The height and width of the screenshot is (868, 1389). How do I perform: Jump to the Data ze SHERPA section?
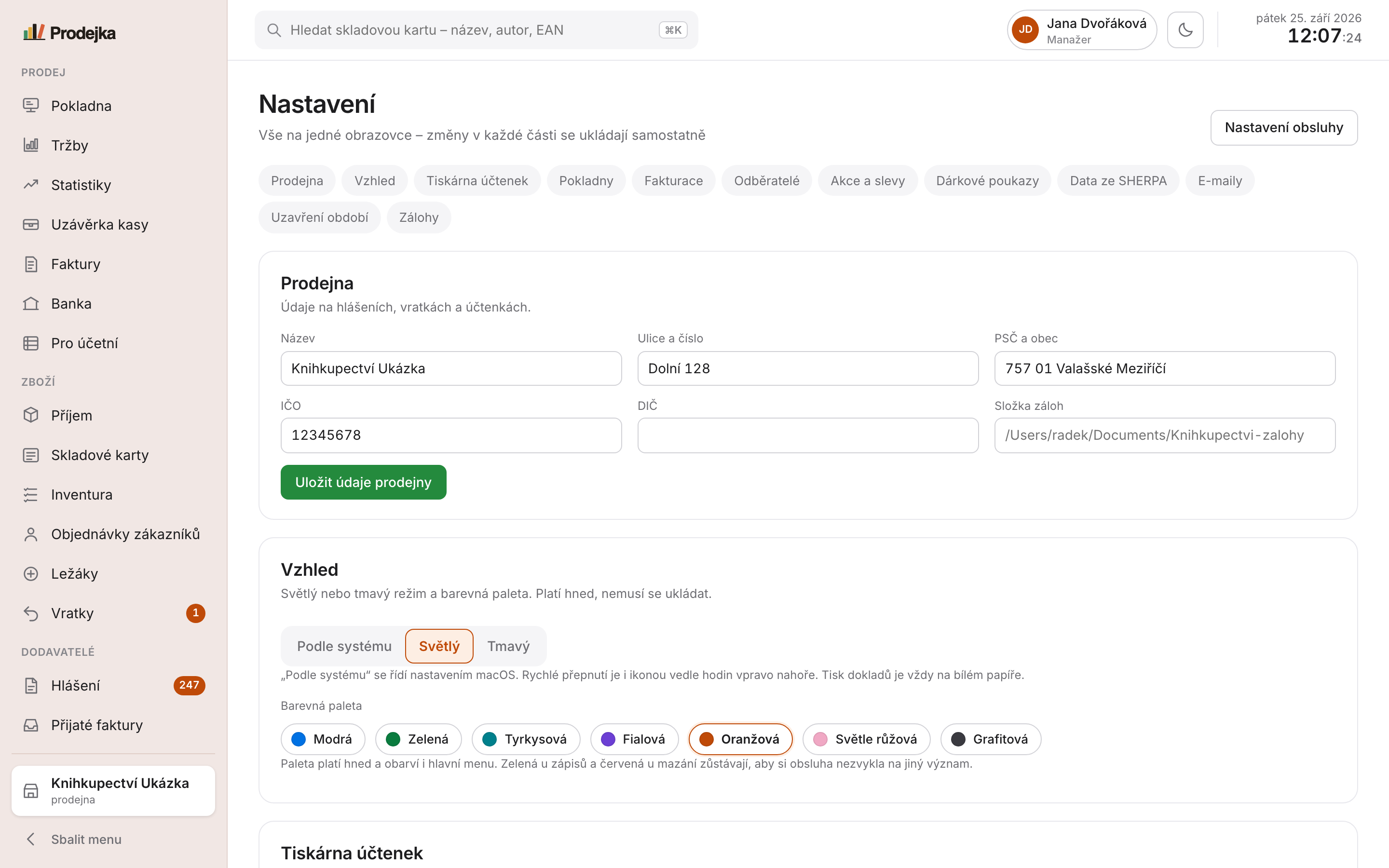(x=1118, y=181)
